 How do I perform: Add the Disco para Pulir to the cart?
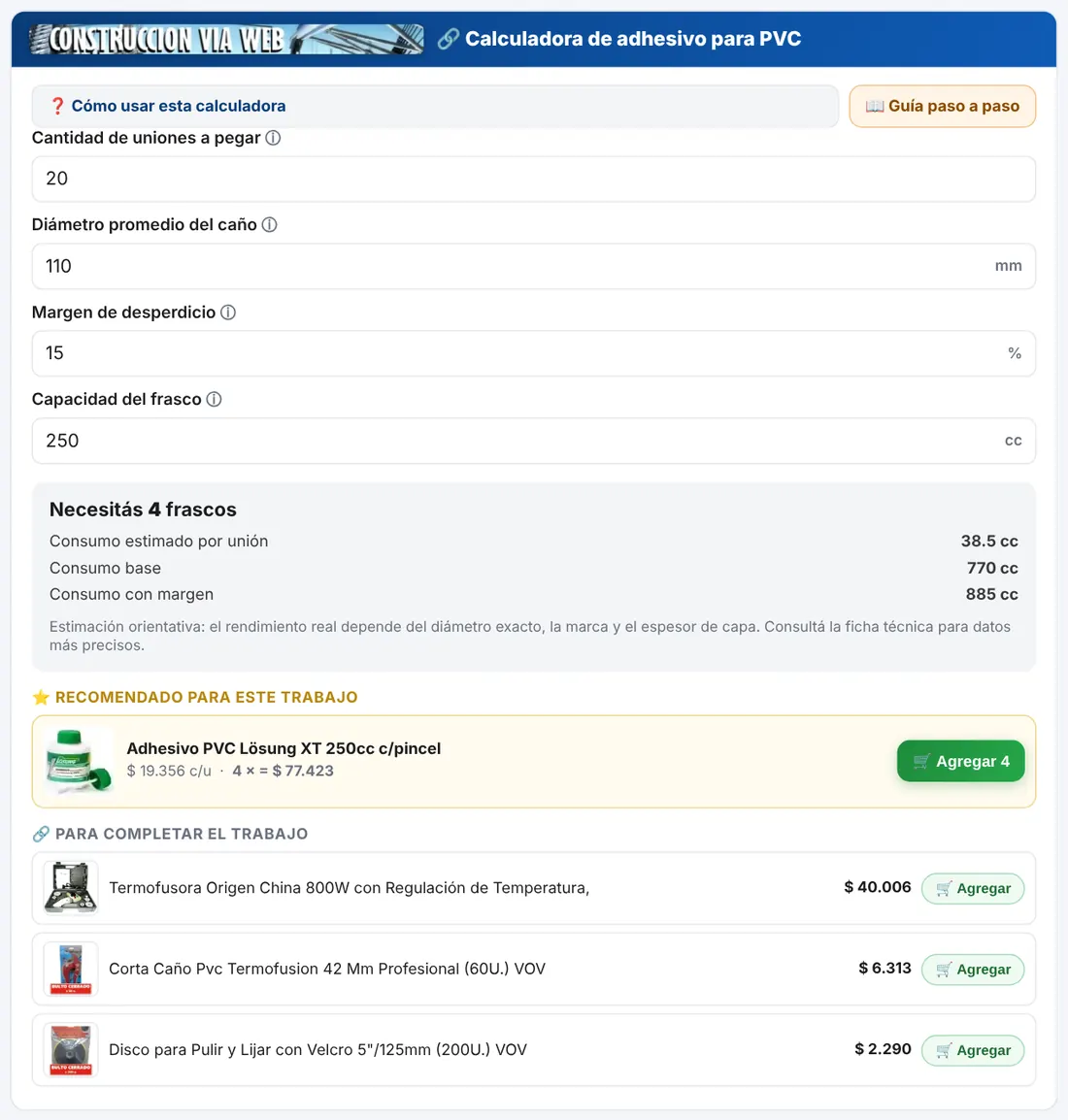pyautogui.click(x=972, y=1050)
